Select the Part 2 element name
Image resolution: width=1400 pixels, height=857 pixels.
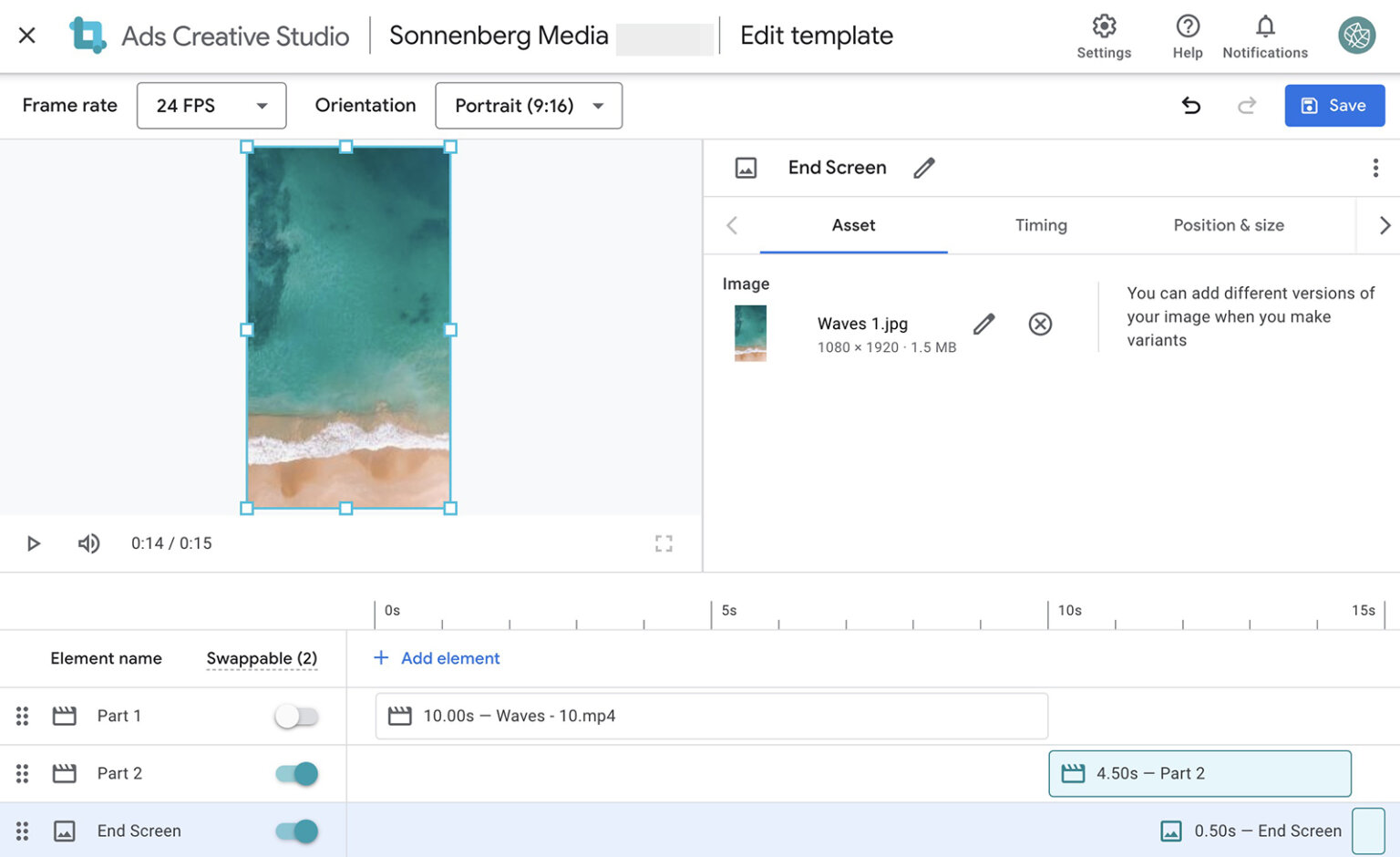(119, 773)
